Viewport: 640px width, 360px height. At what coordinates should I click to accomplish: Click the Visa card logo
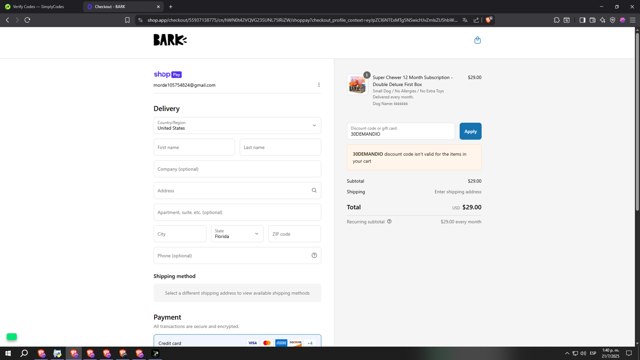click(x=253, y=343)
